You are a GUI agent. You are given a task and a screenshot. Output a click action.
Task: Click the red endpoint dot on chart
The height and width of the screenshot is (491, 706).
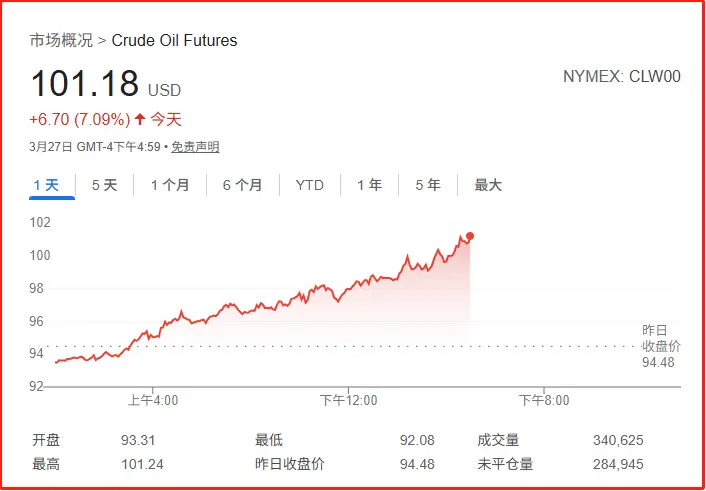point(470,236)
